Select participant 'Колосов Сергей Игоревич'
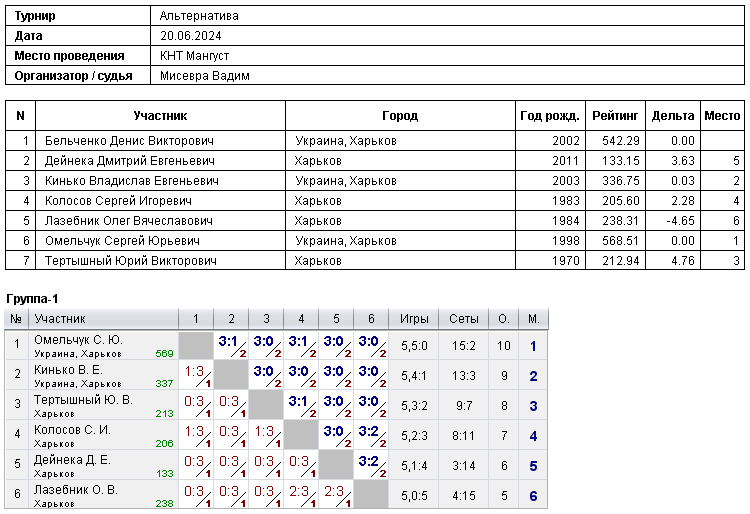Screen dimensions: 750x514 click(x=118, y=201)
